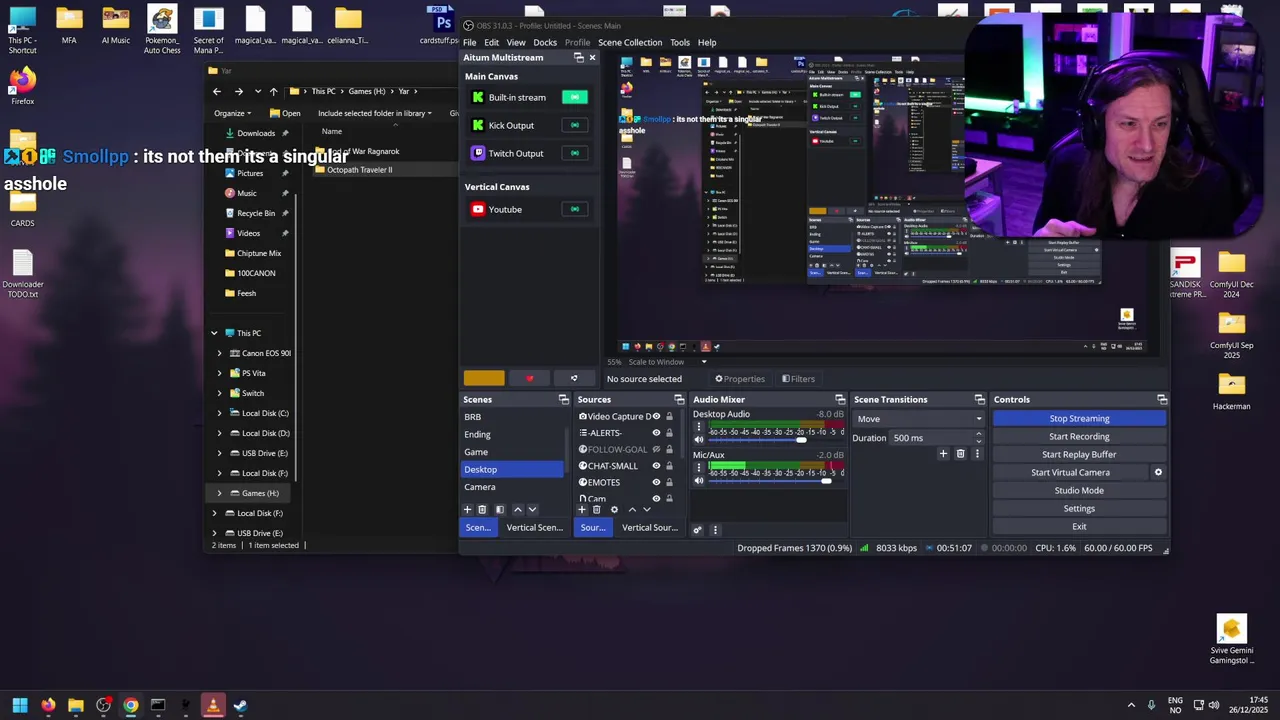This screenshot has width=1280, height=720.
Task: Move source up arrow in Sources toolbar
Action: point(632,509)
